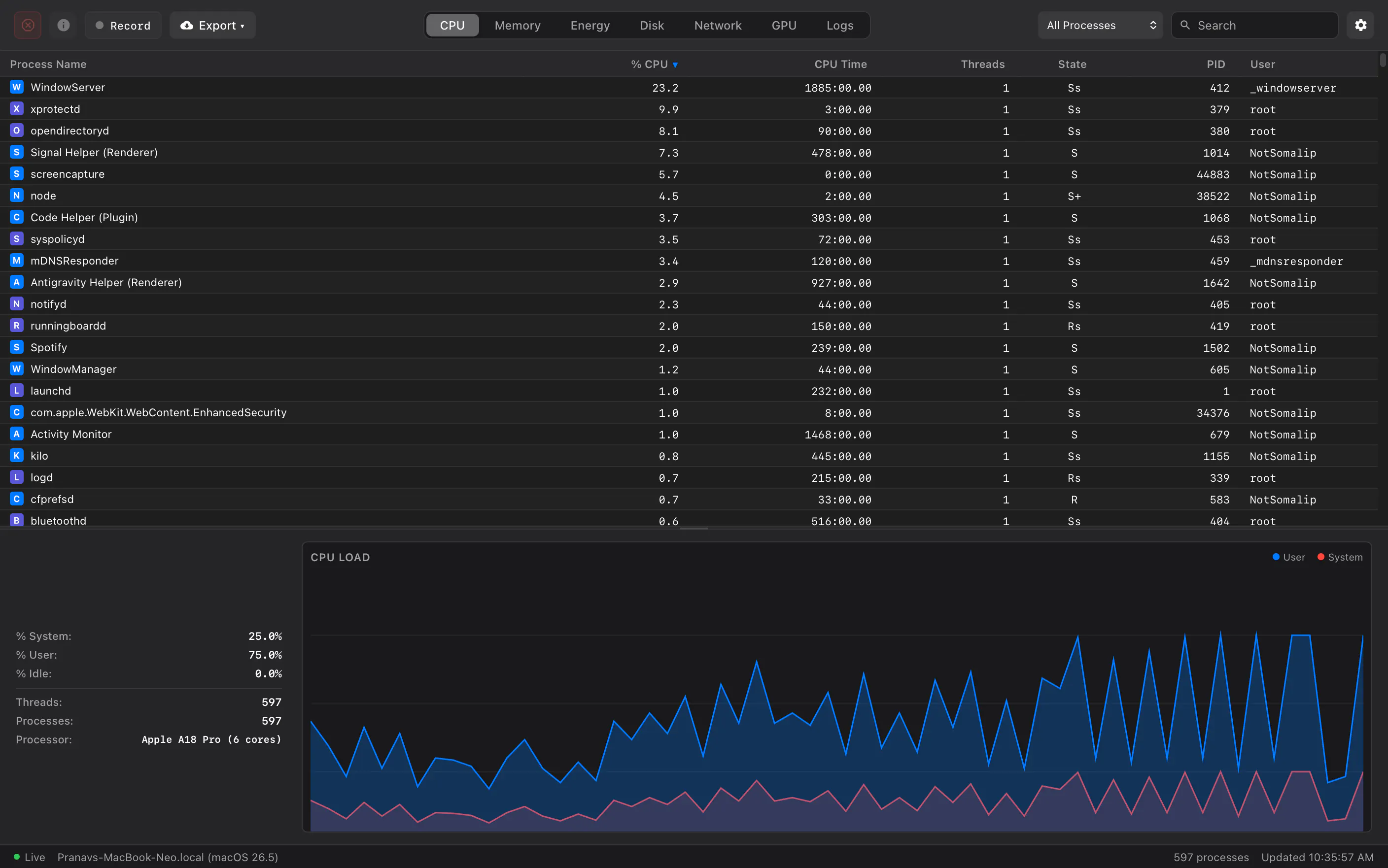The image size is (1388, 868).
Task: Click the Antigravity Helper (Renderer) icon
Action: tap(17, 282)
